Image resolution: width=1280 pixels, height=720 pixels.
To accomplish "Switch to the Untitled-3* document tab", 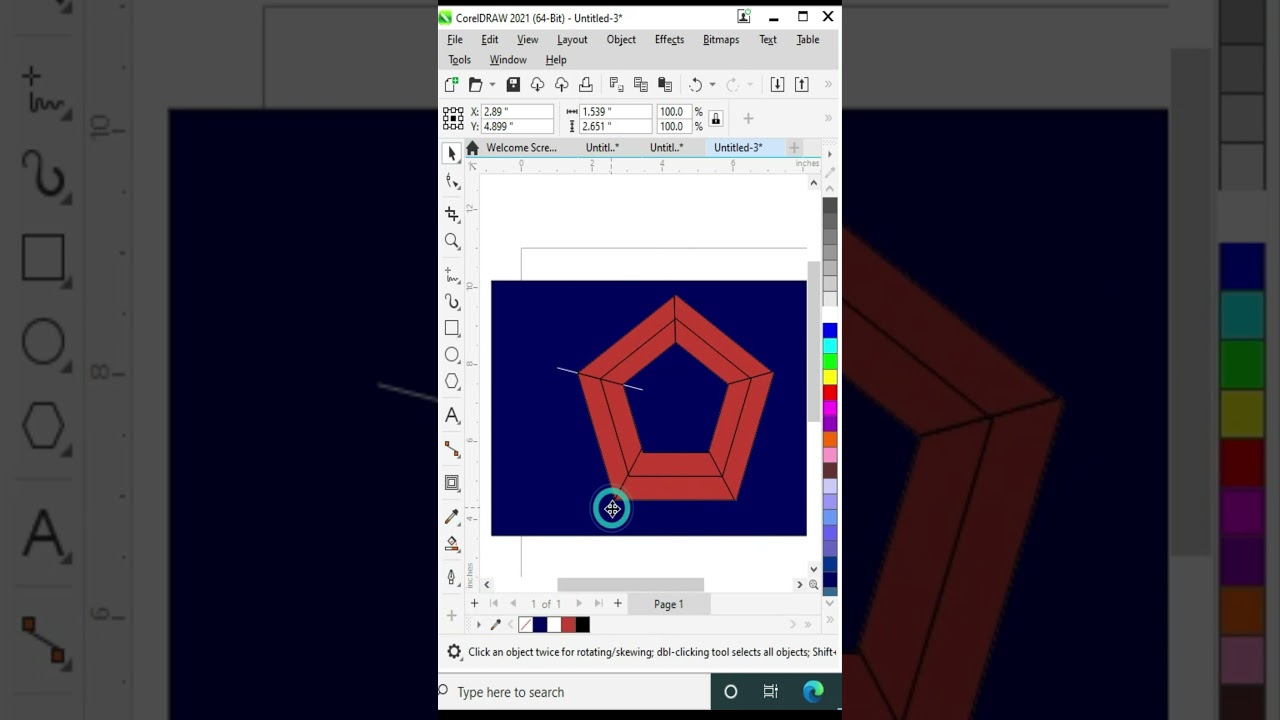I will (x=738, y=148).
